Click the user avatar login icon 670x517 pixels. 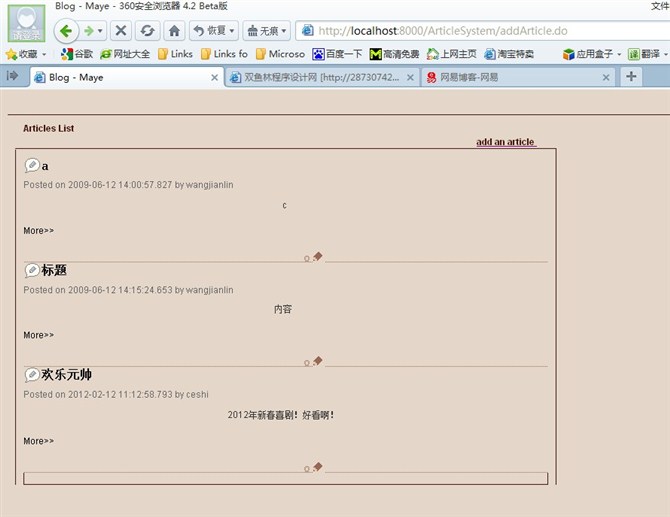26,24
